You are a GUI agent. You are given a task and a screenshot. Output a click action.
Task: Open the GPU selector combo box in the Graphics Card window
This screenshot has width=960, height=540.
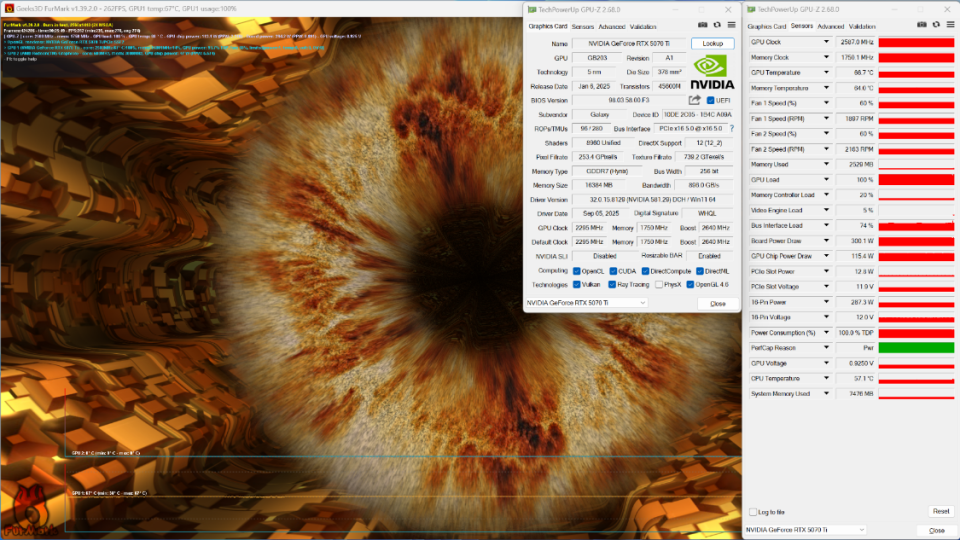[587, 302]
